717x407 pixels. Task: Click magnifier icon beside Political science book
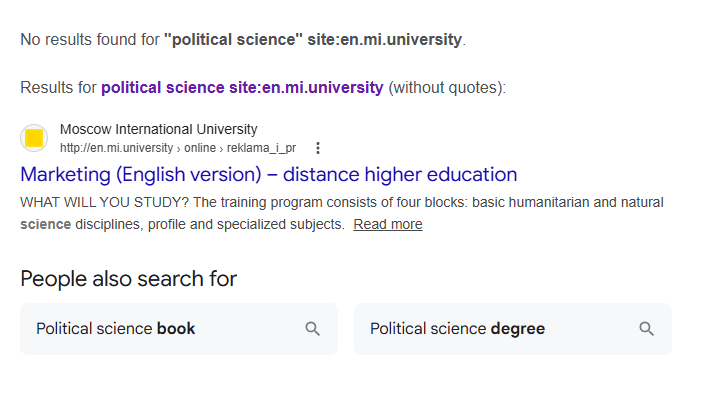click(x=313, y=329)
